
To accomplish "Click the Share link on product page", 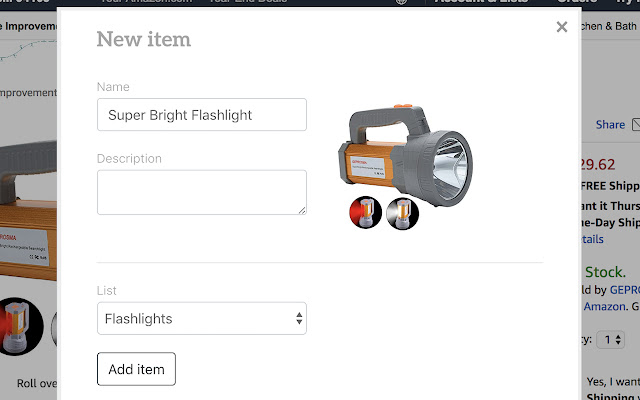I will point(609,125).
